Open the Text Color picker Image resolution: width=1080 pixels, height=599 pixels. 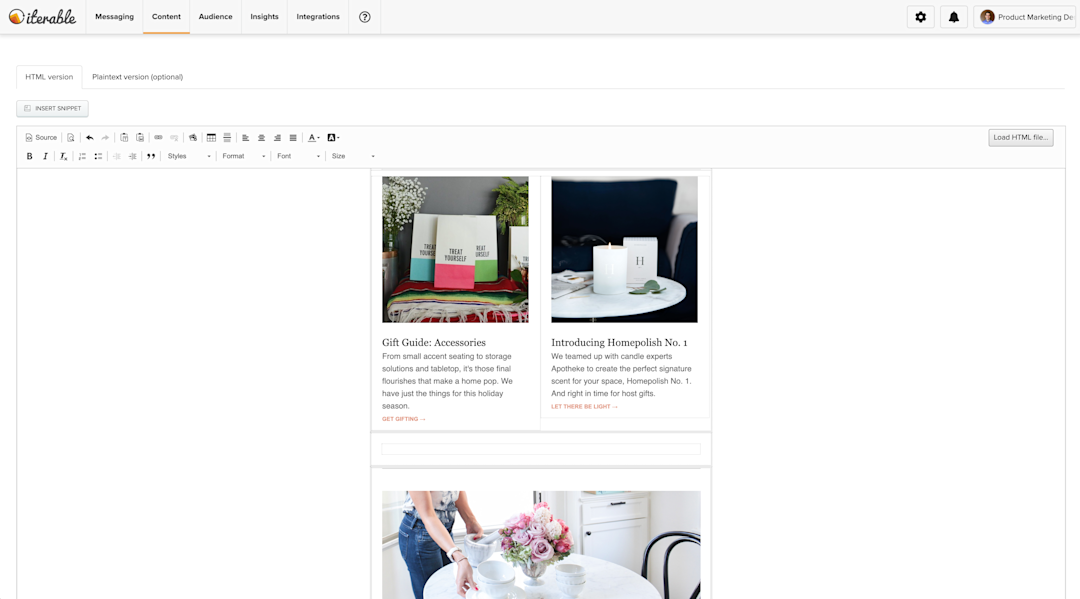313,138
